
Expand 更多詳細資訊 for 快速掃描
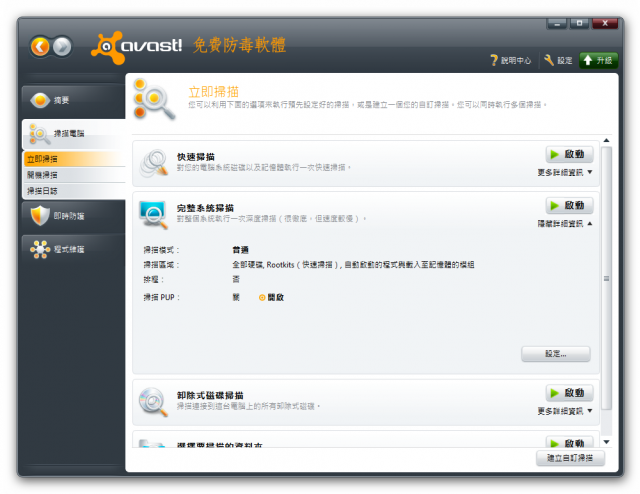click(x=565, y=173)
